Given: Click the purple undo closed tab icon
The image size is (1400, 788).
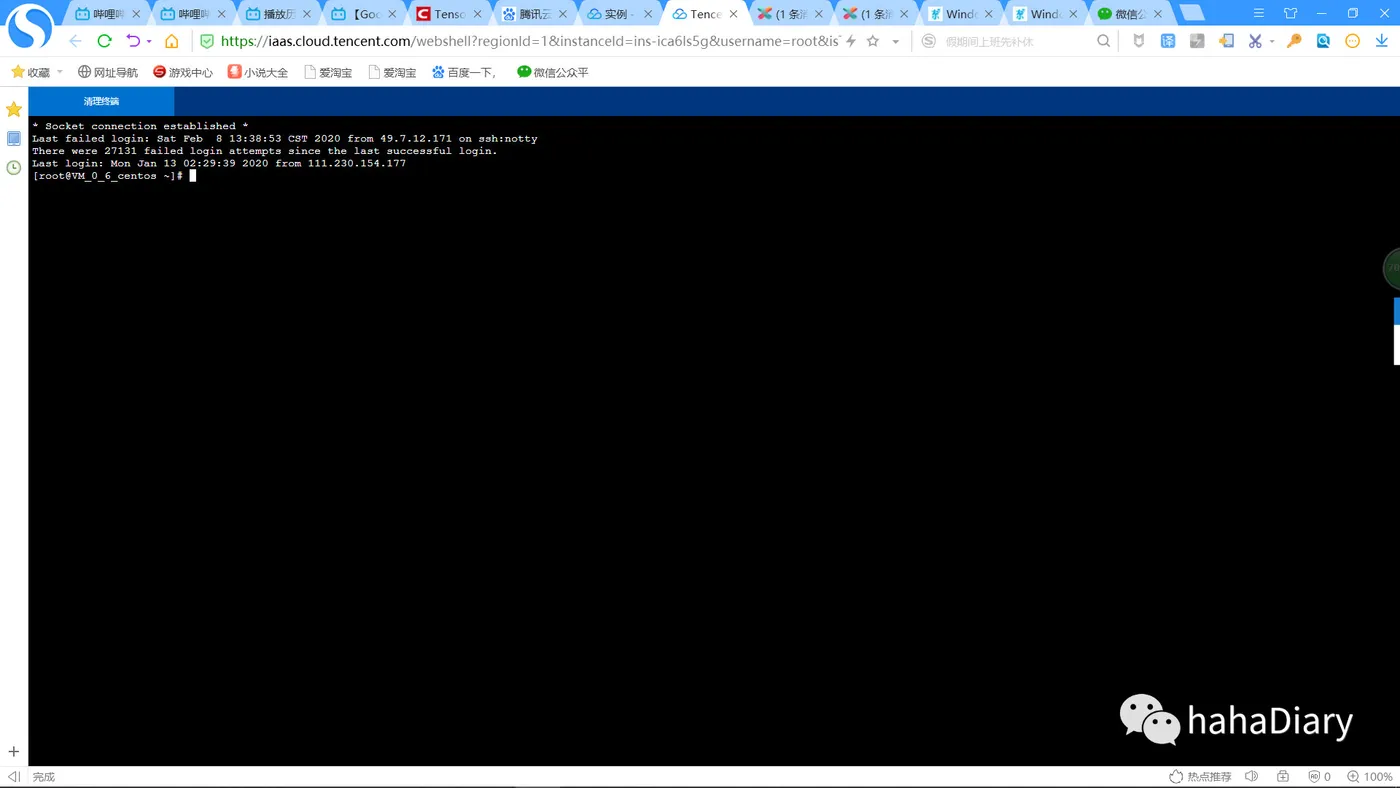Looking at the screenshot, I should pos(133,41).
